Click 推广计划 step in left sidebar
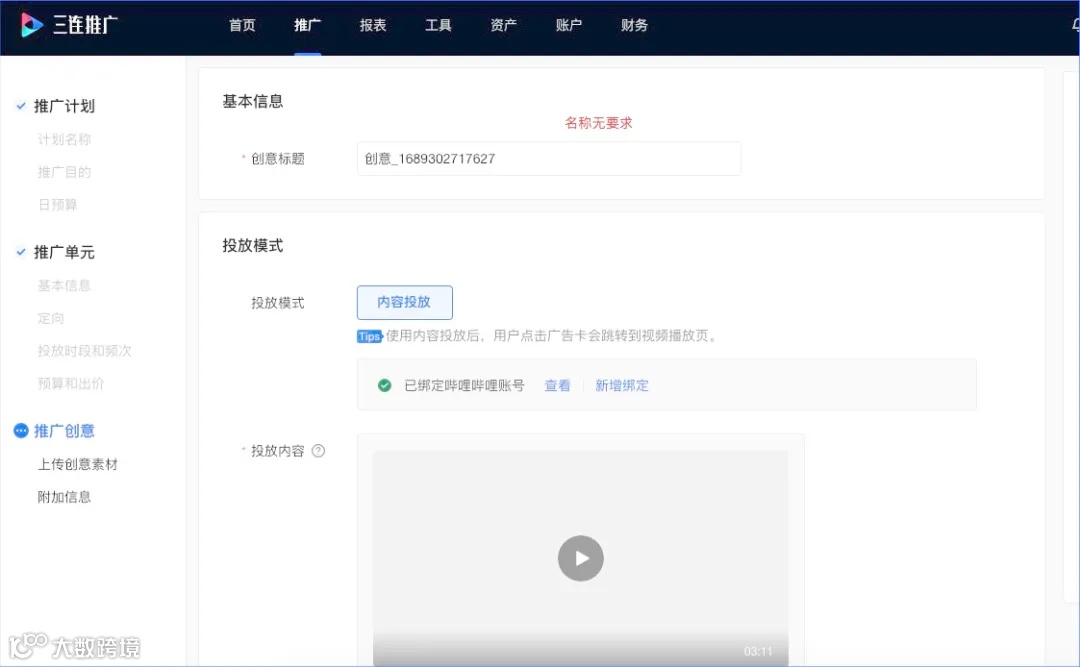The height and width of the screenshot is (667, 1080). click(x=65, y=105)
